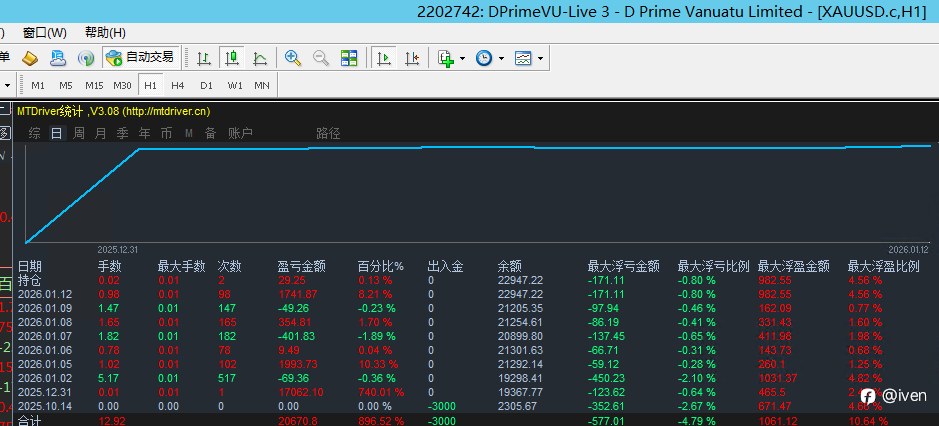939x426 pixels.
Task: Open the blue cloud virtual hosting icon
Action: pos(58,58)
